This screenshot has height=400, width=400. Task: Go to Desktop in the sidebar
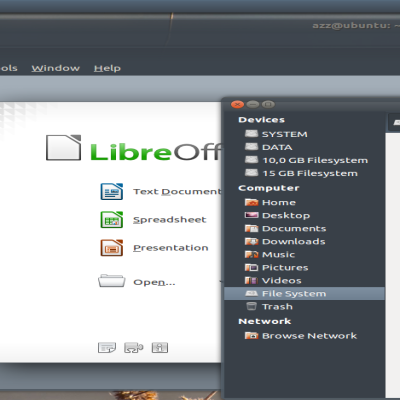pyautogui.click(x=286, y=216)
